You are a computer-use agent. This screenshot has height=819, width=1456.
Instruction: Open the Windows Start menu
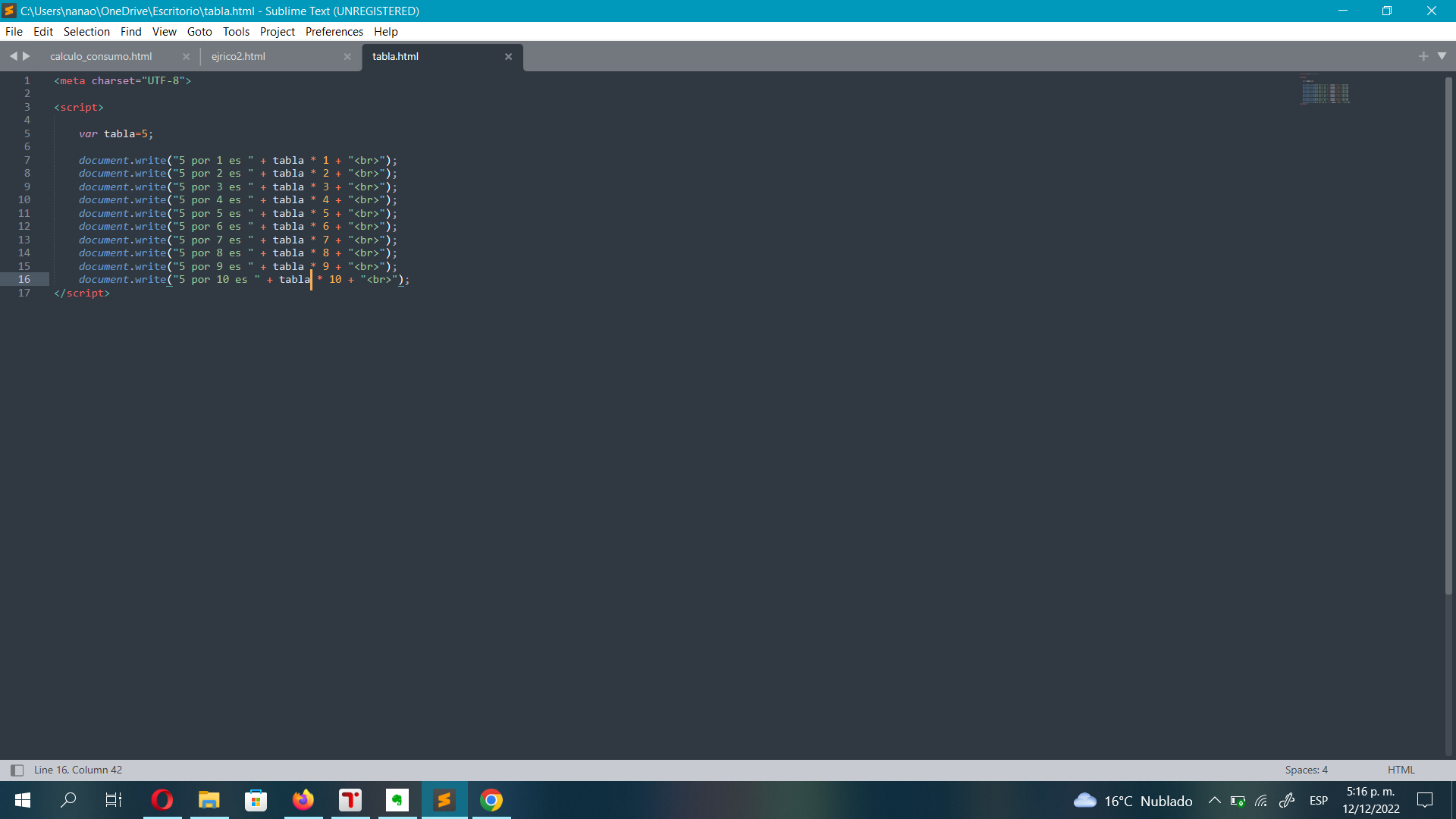pos(23,800)
